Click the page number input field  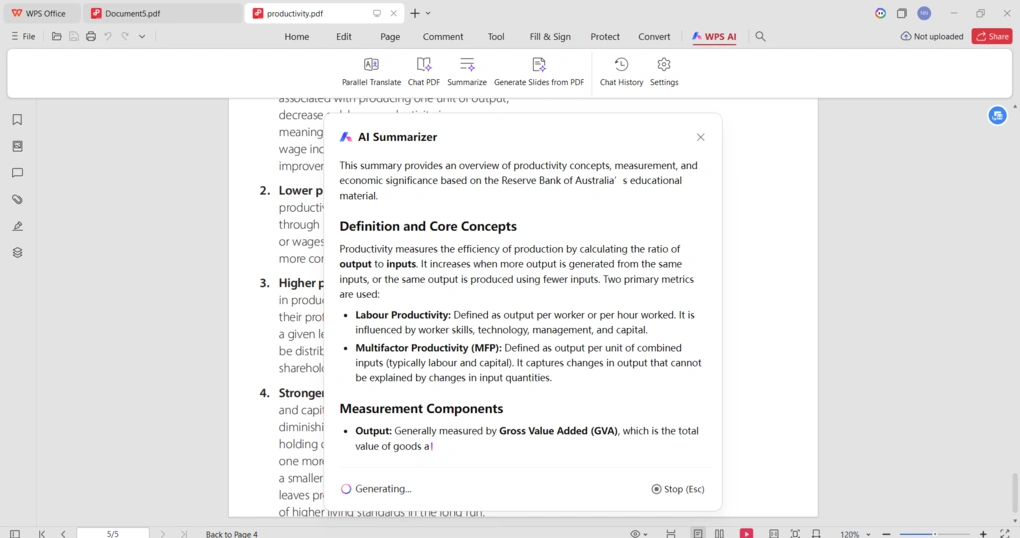pos(113,533)
